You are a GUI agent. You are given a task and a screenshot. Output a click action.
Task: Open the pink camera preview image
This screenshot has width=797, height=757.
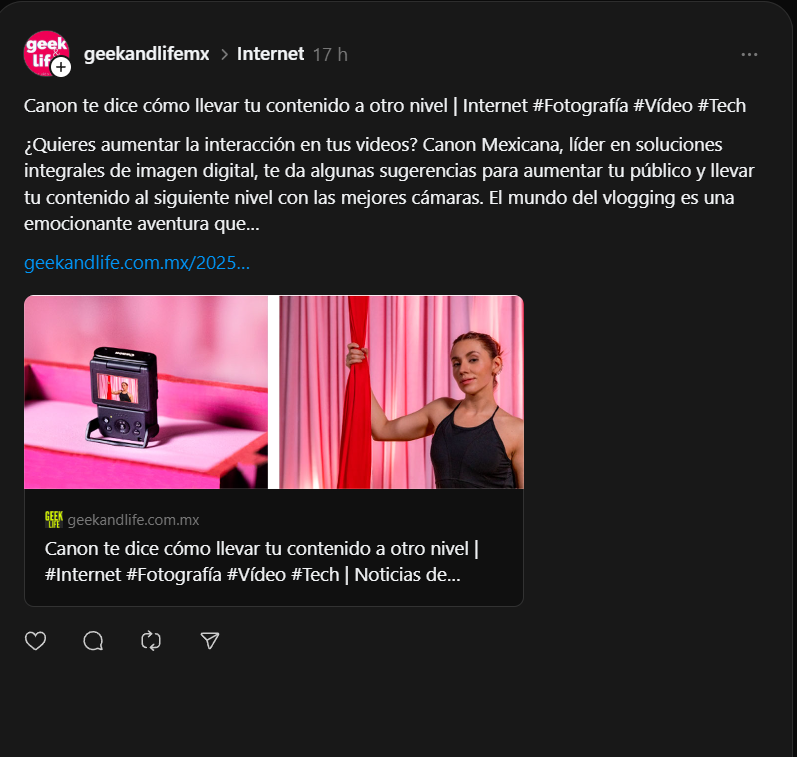pyautogui.click(x=146, y=392)
